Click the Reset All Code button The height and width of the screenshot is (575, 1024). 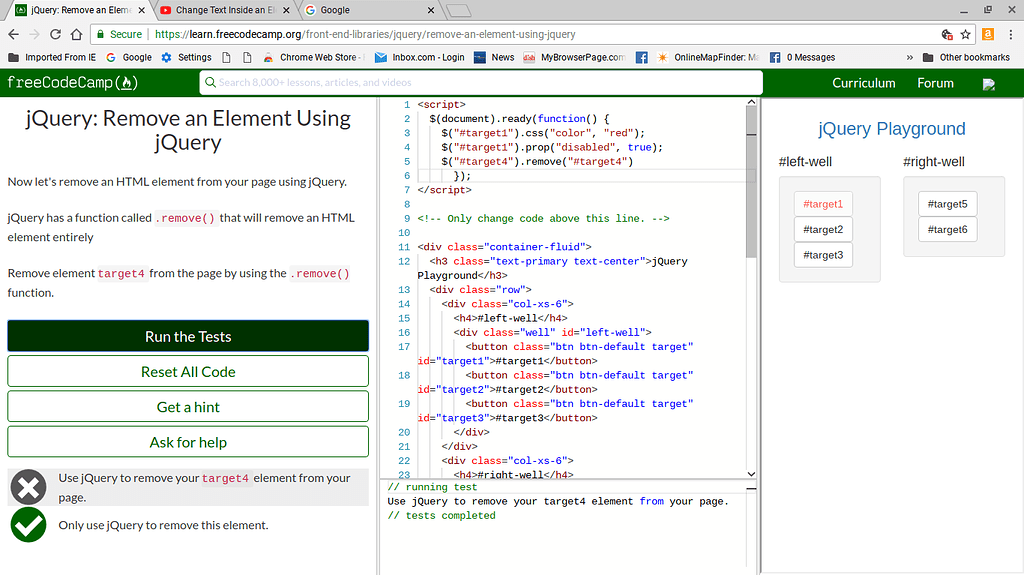coord(188,371)
